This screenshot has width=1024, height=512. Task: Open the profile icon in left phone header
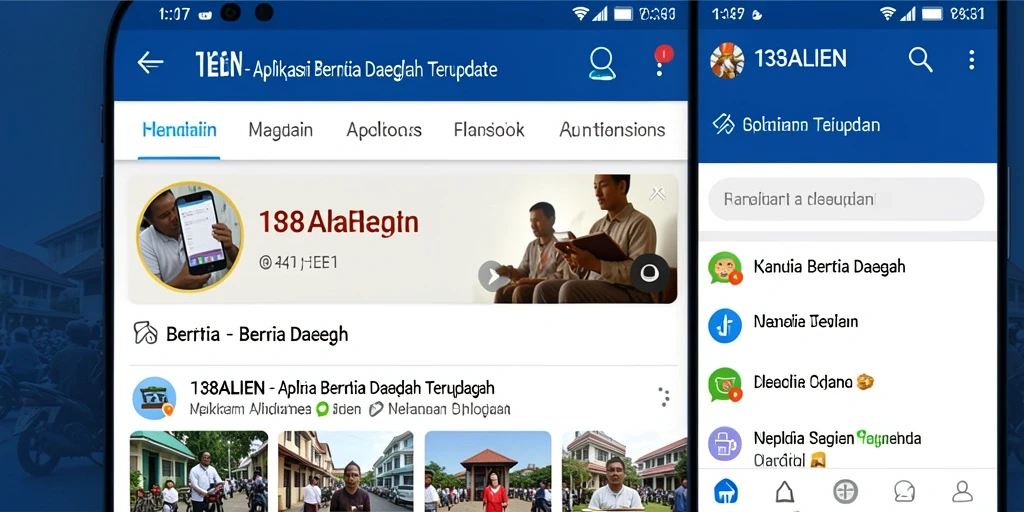601,63
